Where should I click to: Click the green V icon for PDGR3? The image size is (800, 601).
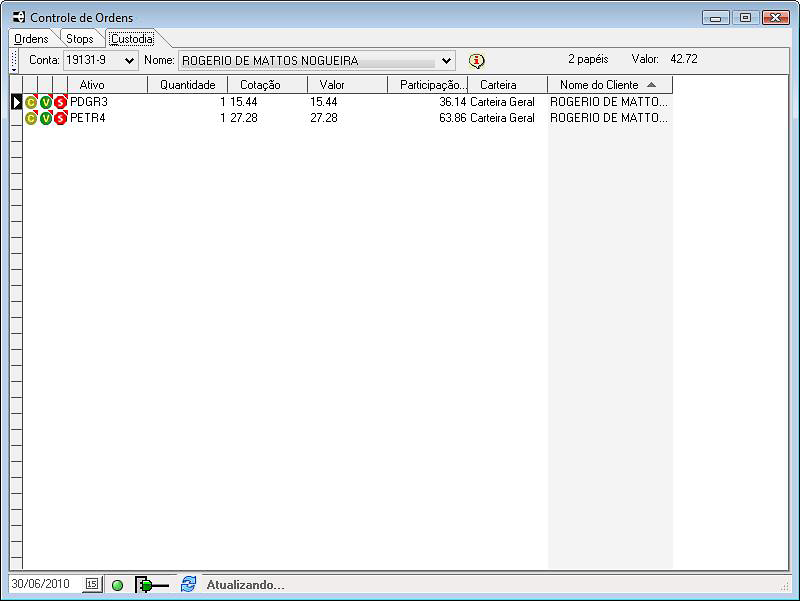pyautogui.click(x=45, y=102)
